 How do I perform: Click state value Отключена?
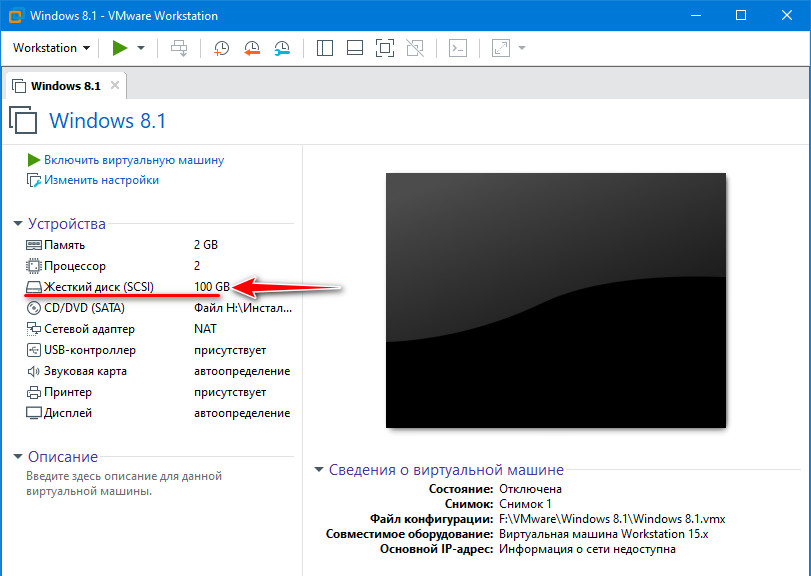click(x=530, y=489)
